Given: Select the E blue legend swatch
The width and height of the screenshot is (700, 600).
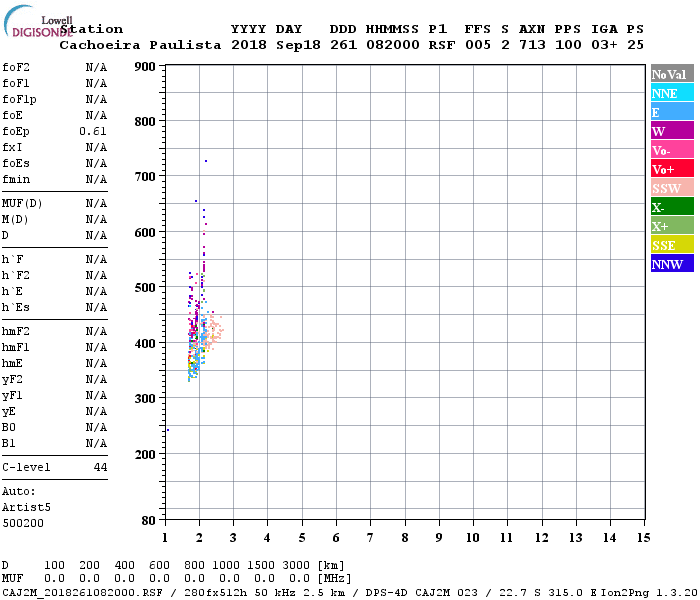Looking at the screenshot, I should [x=672, y=112].
